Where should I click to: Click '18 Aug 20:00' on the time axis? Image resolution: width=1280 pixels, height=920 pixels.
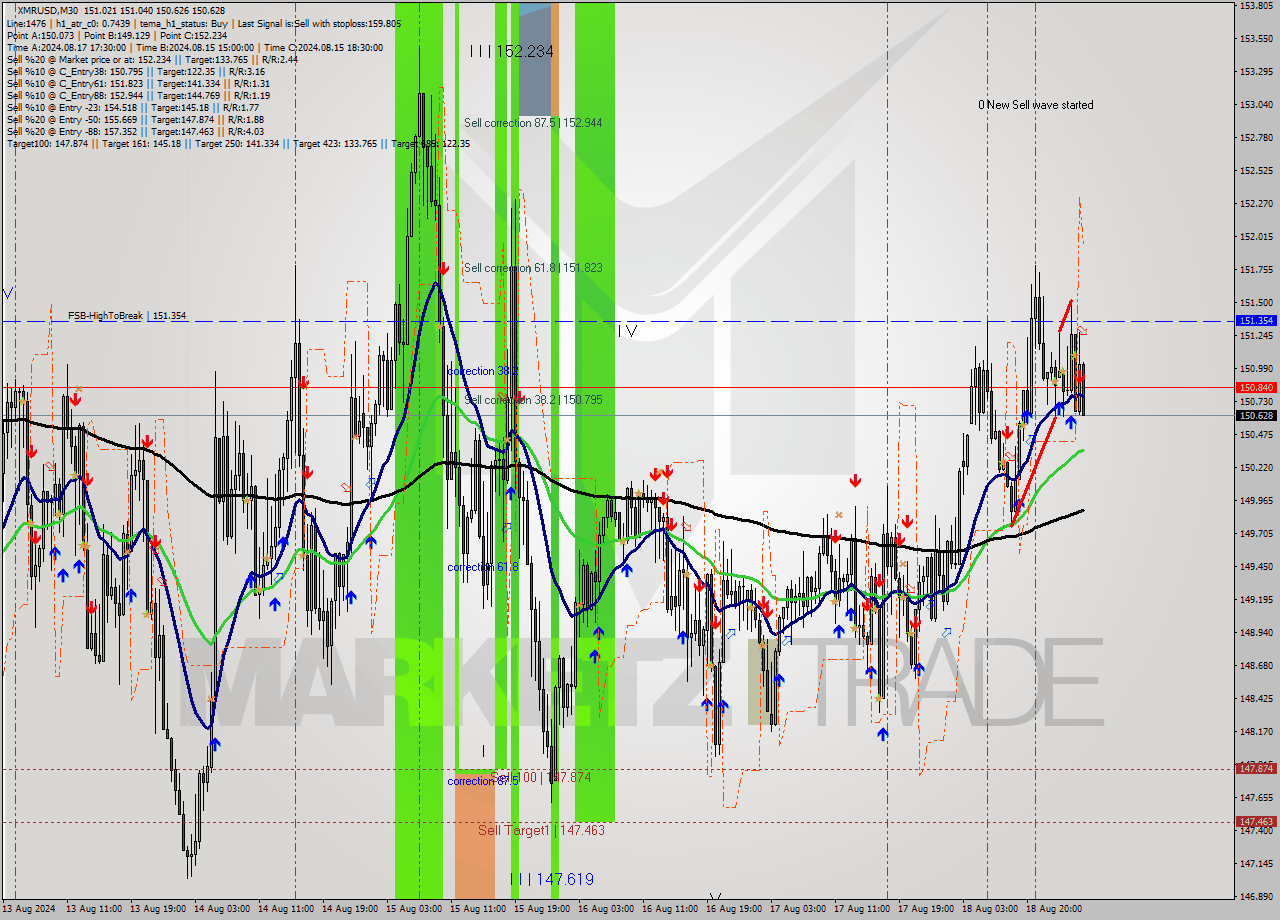[1054, 909]
